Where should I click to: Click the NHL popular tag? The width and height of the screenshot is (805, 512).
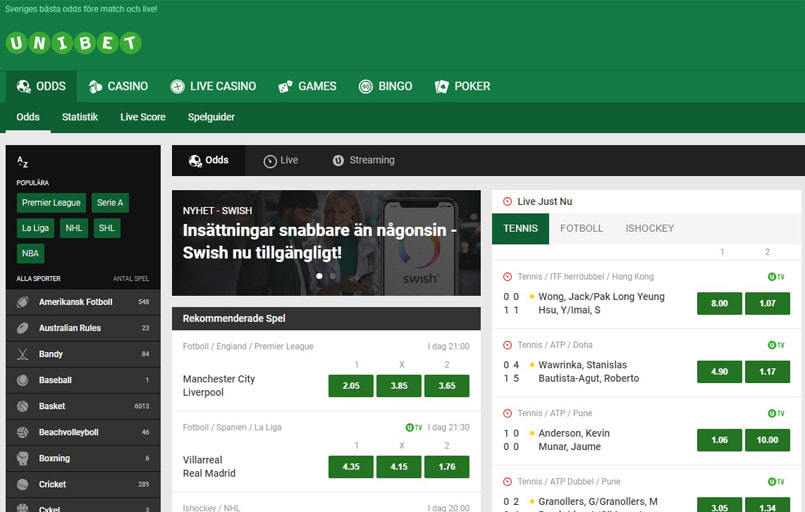point(74,228)
